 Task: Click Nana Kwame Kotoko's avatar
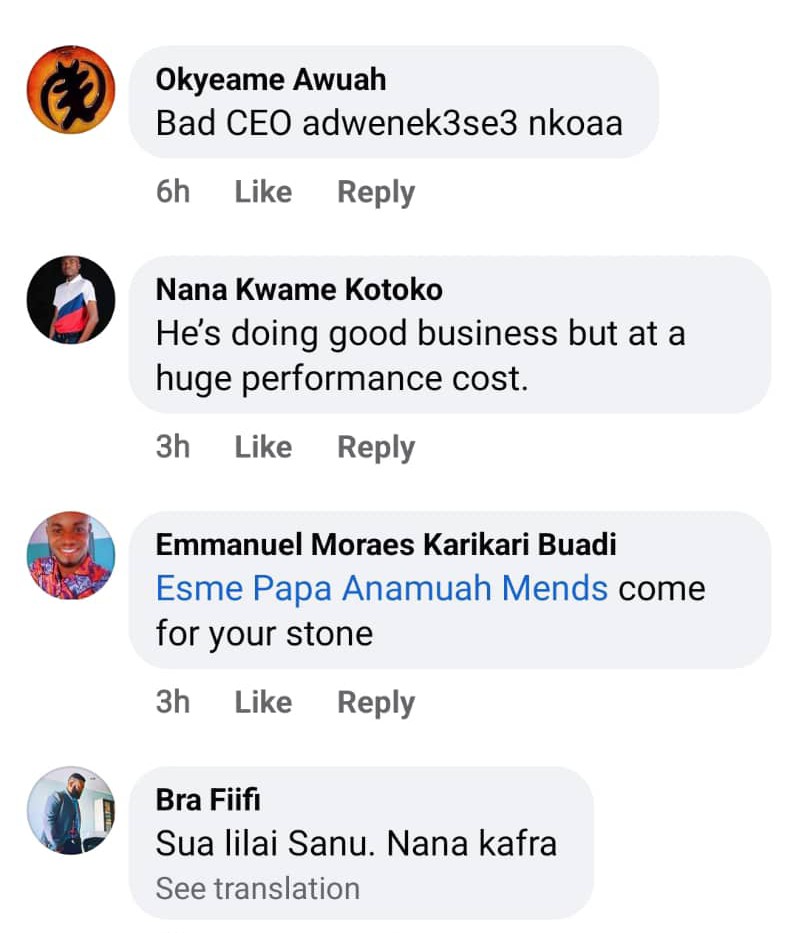[71, 300]
